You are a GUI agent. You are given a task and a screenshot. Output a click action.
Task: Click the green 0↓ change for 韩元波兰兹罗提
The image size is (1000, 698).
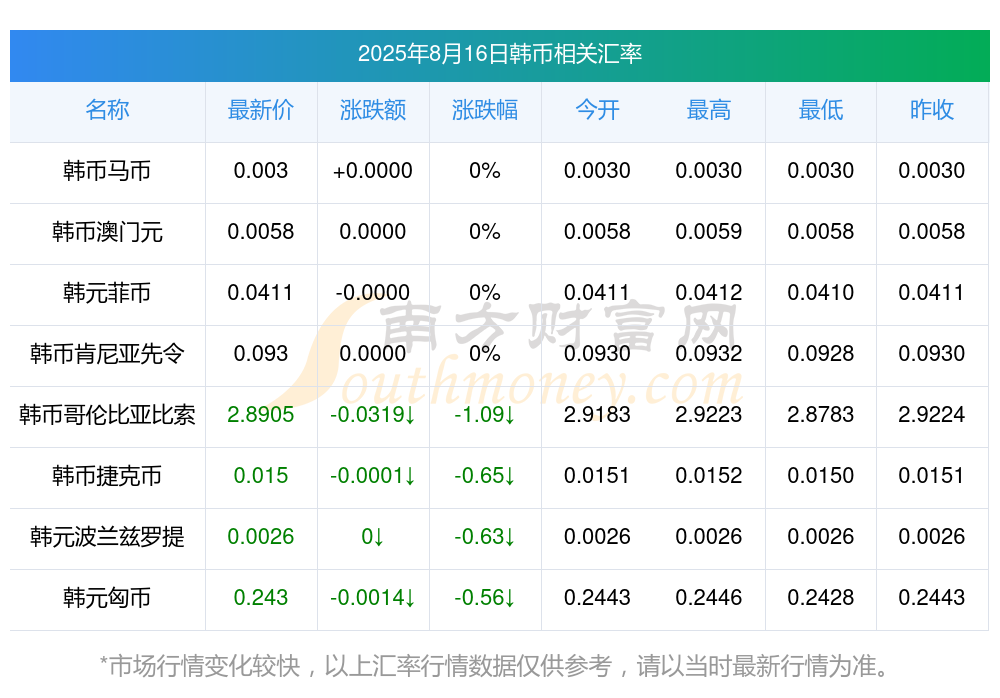(x=372, y=537)
